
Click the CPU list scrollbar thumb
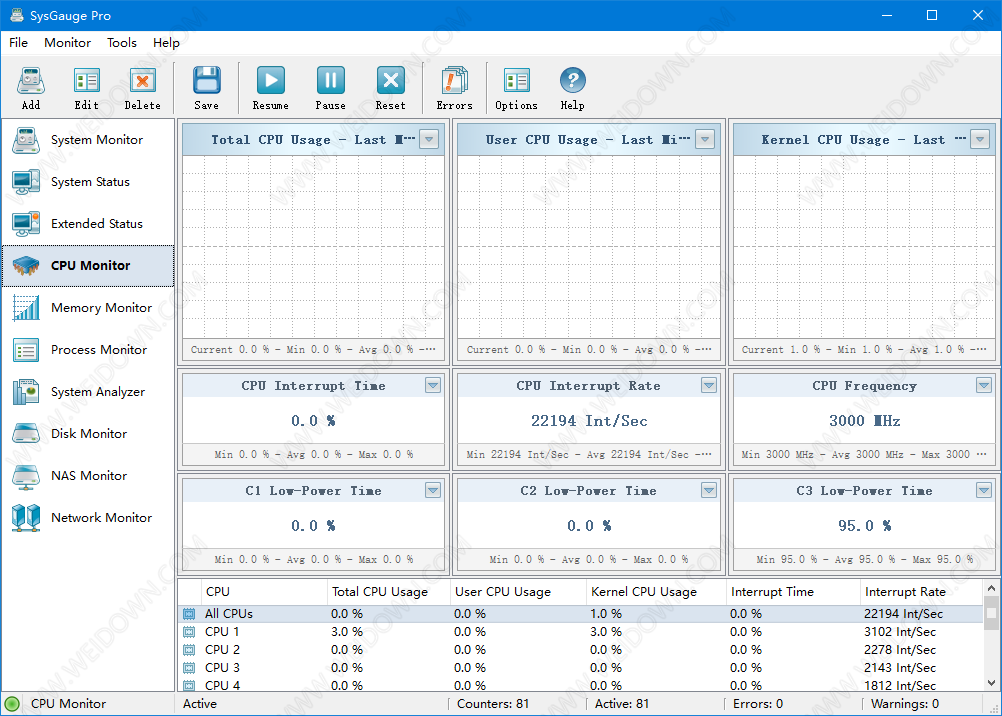point(991,614)
